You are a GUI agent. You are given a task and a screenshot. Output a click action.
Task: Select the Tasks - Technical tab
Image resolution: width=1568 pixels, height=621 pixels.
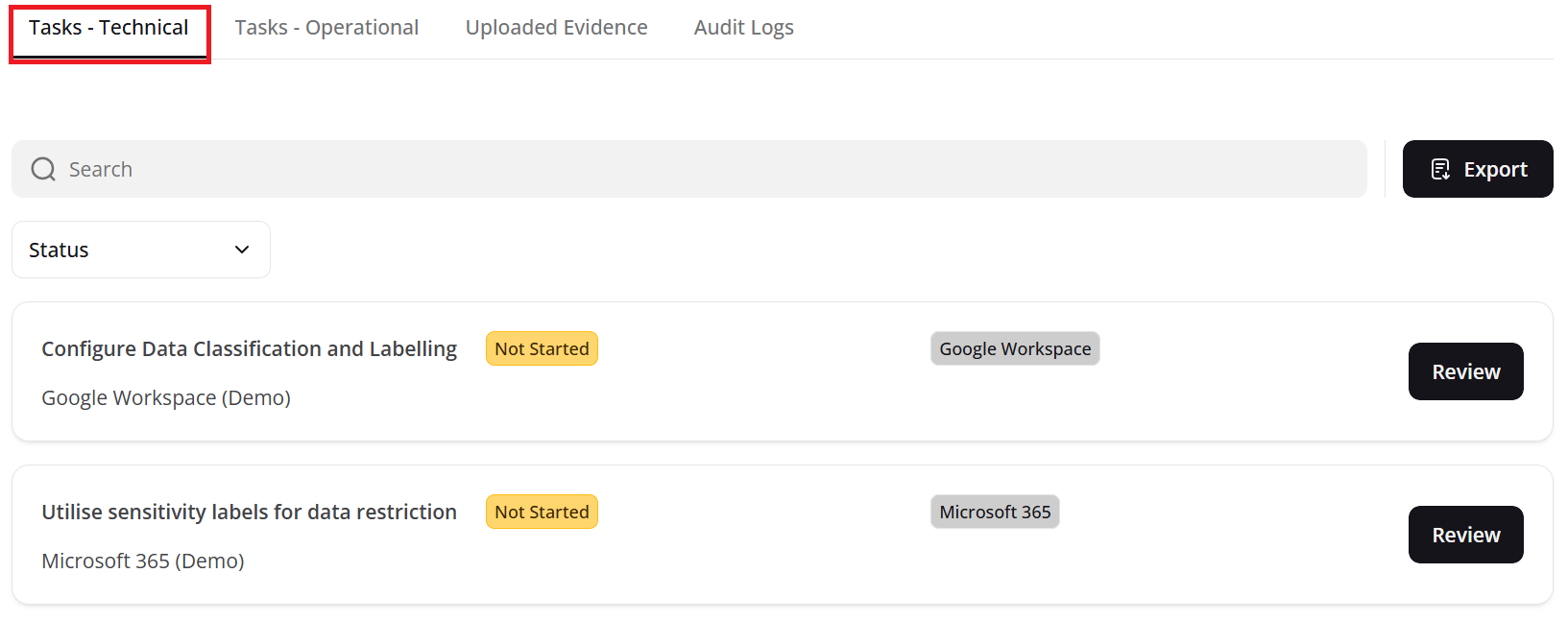coord(109,28)
